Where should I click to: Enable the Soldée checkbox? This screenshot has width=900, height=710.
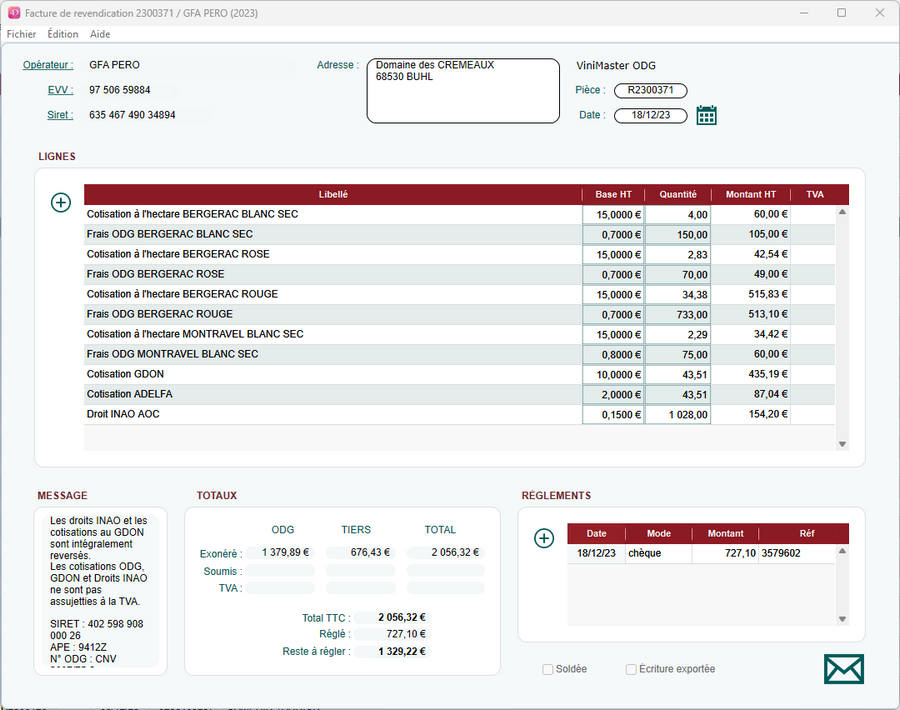click(548, 669)
